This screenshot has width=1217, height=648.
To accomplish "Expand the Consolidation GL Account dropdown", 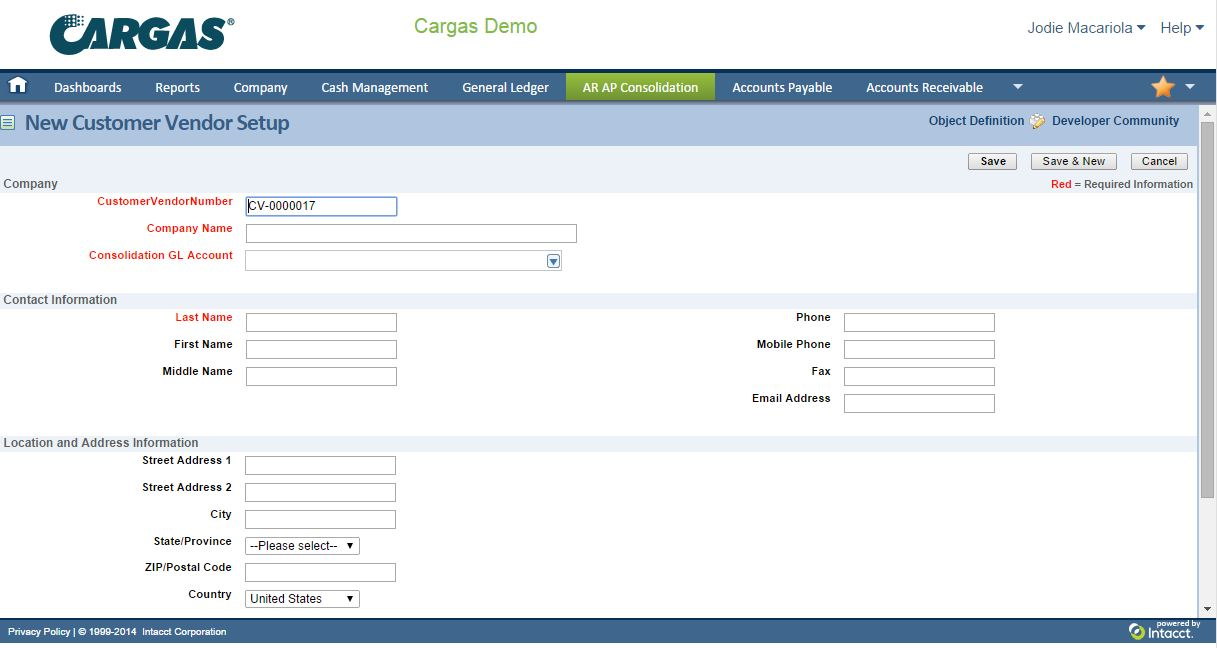I will (553, 261).
